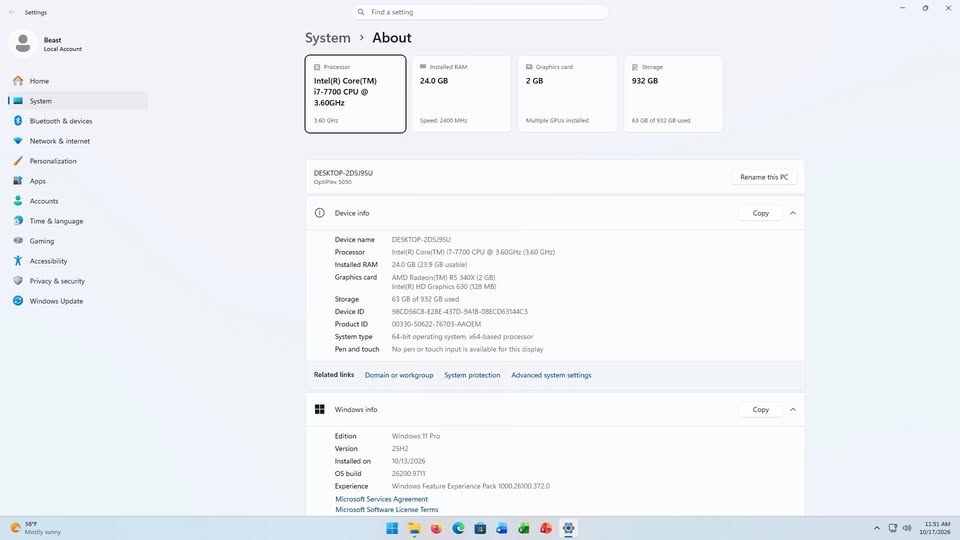Viewport: 960px width, 540px height.
Task: Click the Windows Update sync icon
Action: [18, 301]
